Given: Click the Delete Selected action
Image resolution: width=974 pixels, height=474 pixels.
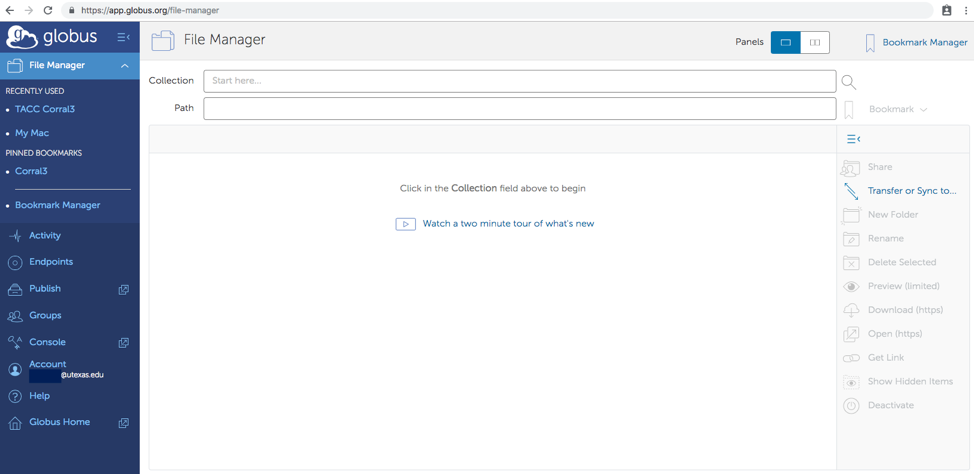Looking at the screenshot, I should pos(901,263).
